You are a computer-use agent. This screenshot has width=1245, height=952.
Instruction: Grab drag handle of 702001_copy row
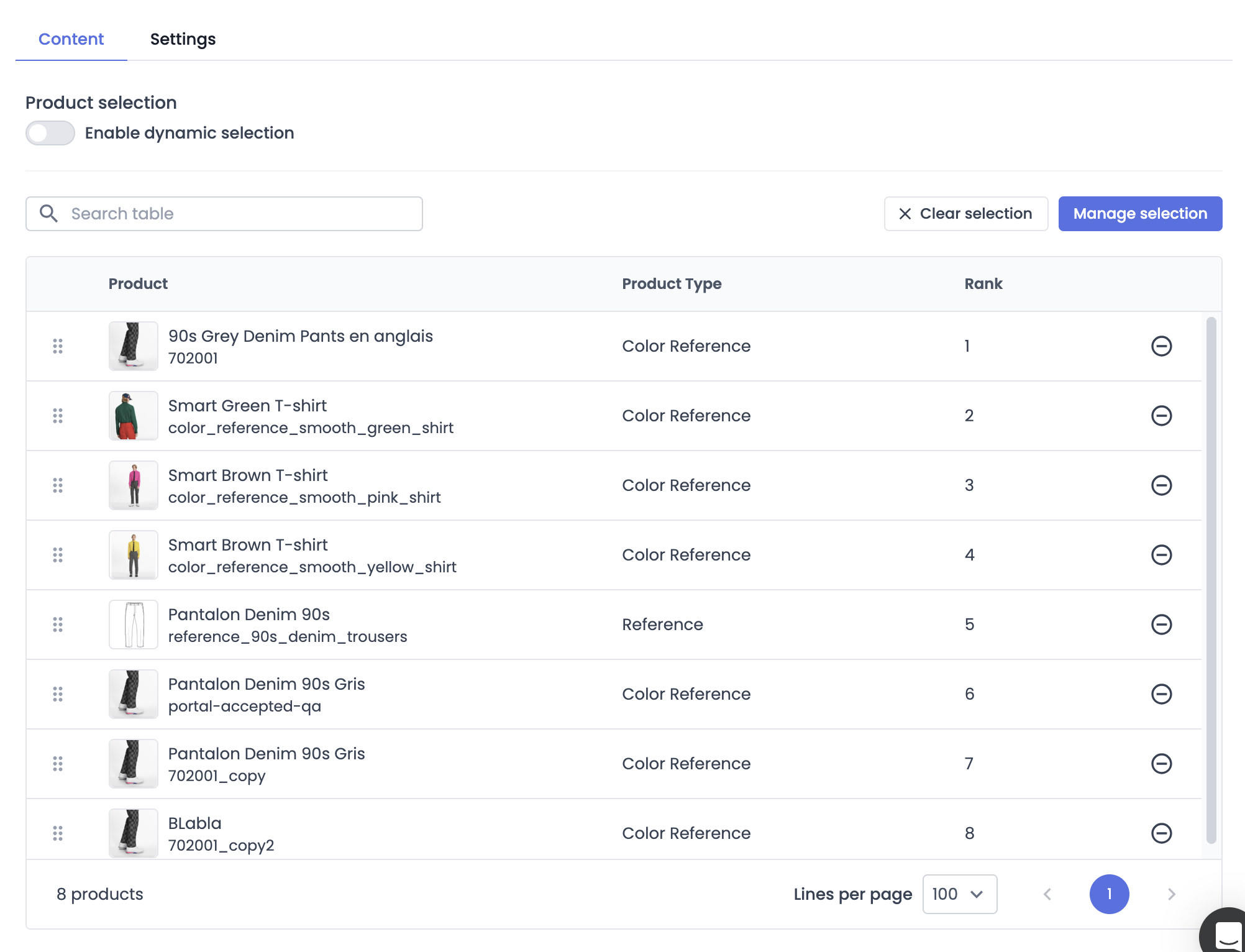click(x=58, y=764)
